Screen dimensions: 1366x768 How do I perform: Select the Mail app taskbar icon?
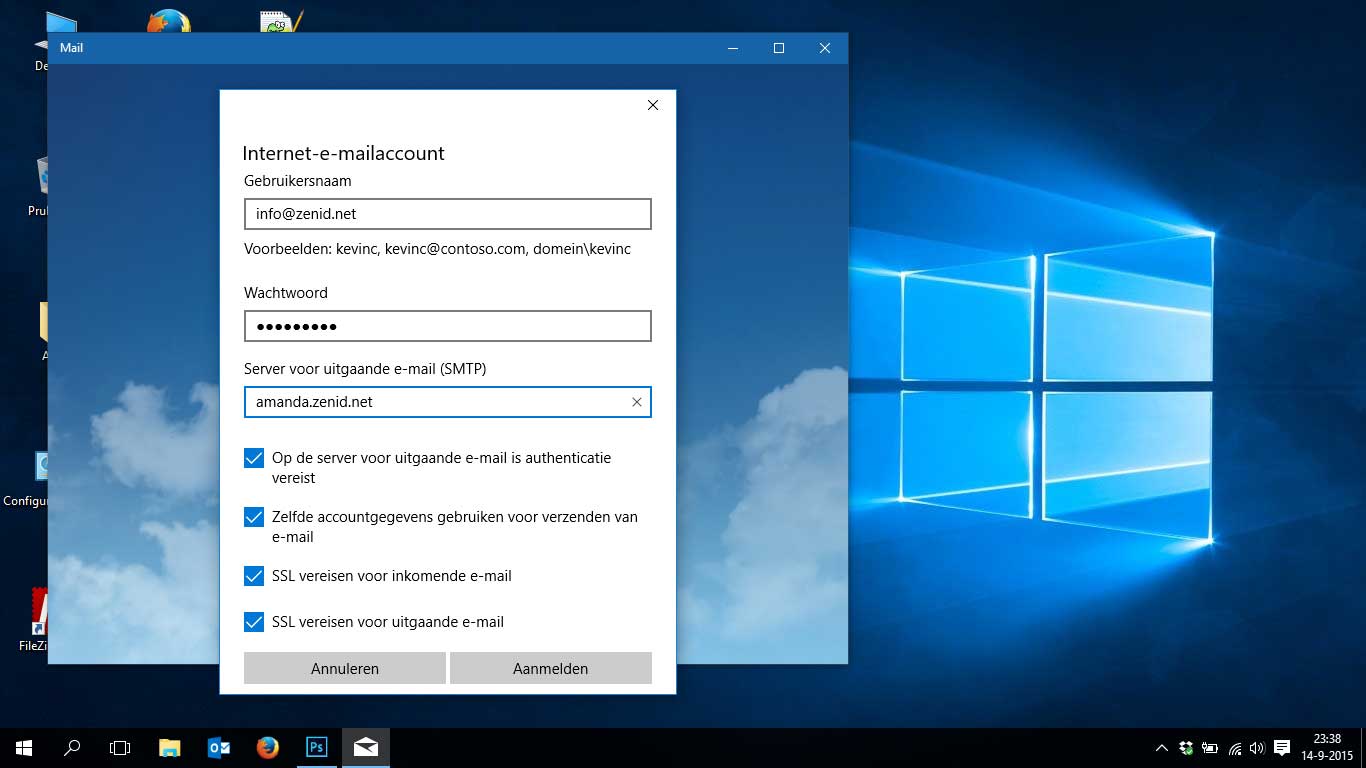click(365, 748)
